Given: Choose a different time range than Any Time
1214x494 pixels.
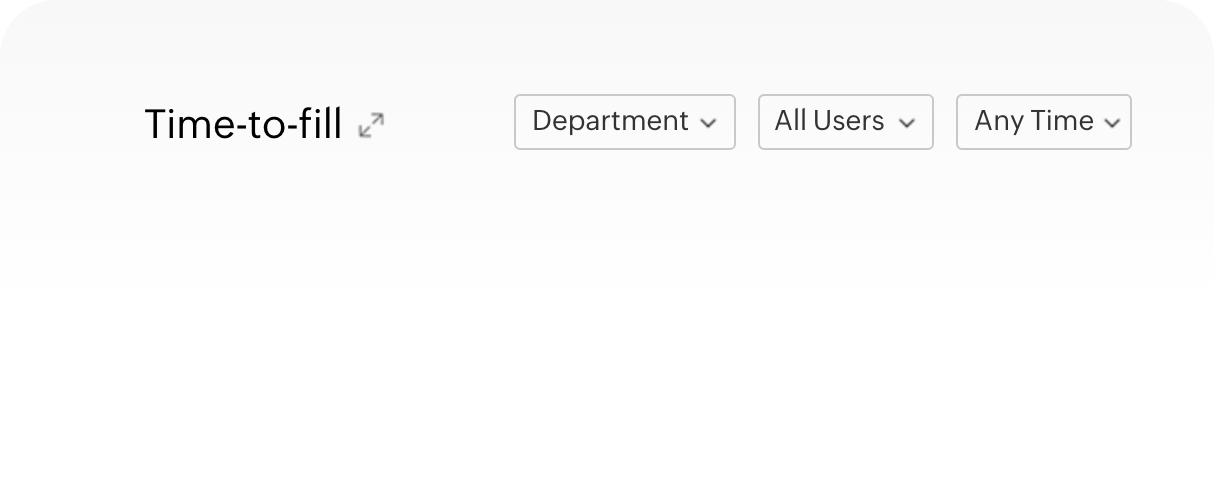Looking at the screenshot, I should pos(1044,122).
